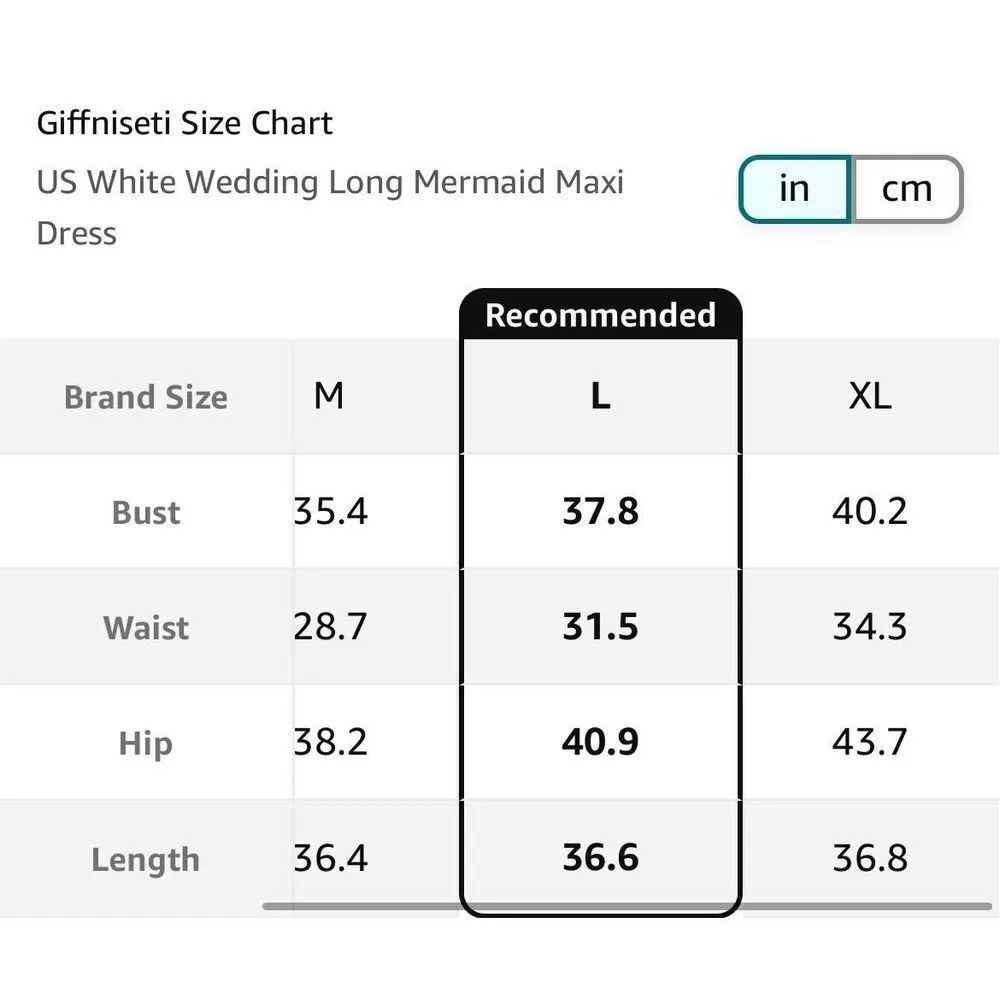Image resolution: width=1000 pixels, height=1000 pixels.
Task: Click the 37.8 bust value for L
Action: click(x=600, y=512)
